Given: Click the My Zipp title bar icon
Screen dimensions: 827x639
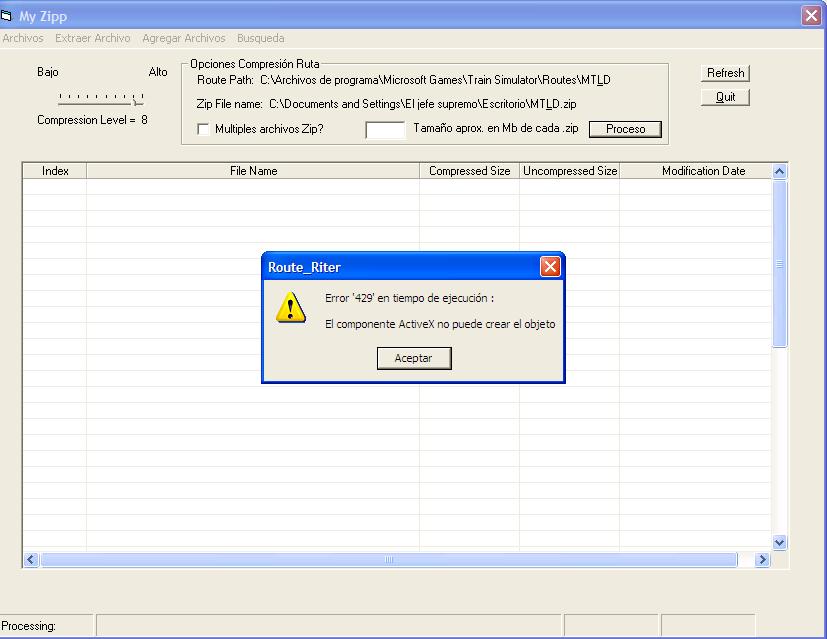Looking at the screenshot, I should pyautogui.click(x=8, y=16).
